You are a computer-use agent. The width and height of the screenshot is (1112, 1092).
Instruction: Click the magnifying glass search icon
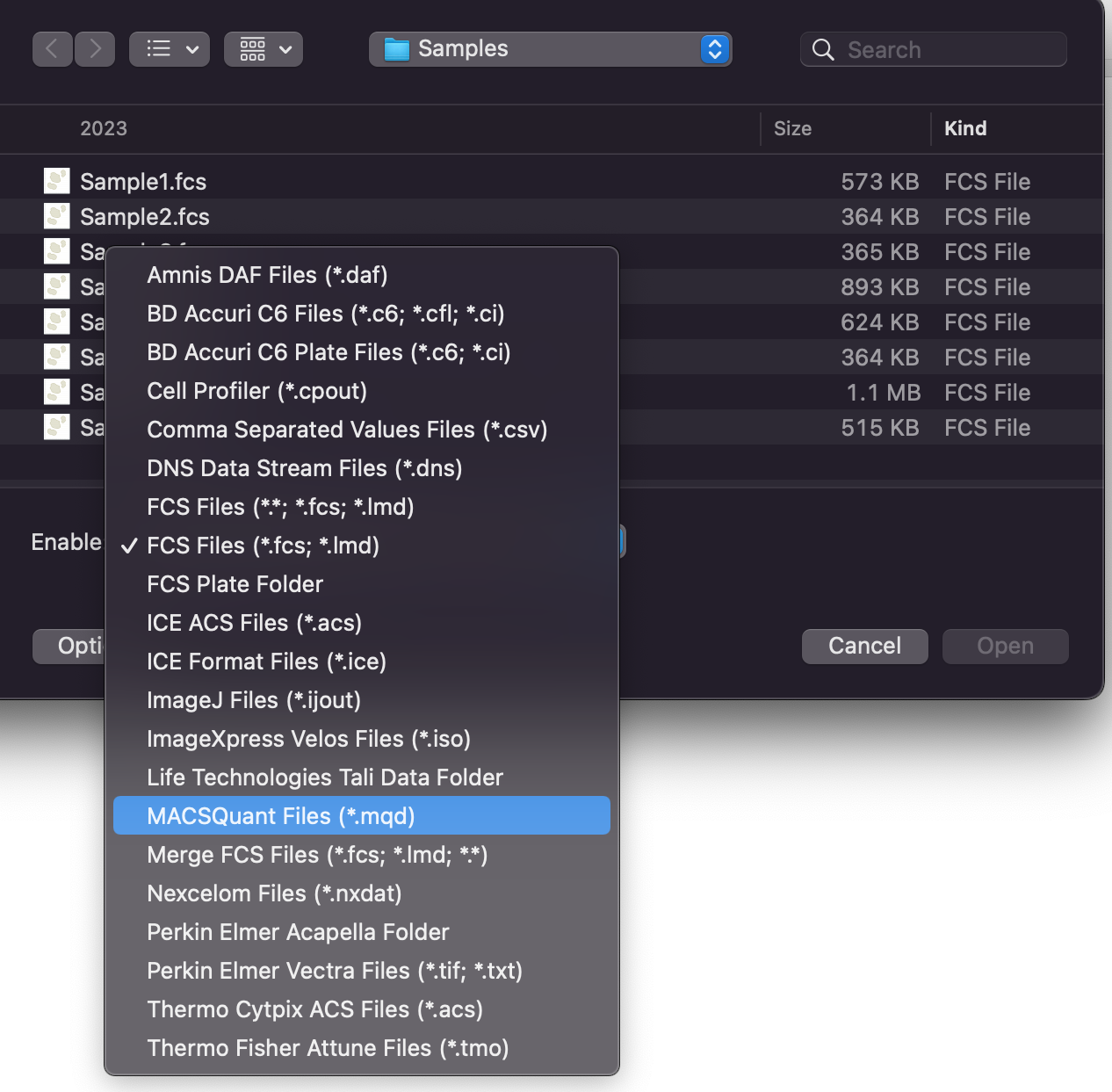(x=823, y=50)
